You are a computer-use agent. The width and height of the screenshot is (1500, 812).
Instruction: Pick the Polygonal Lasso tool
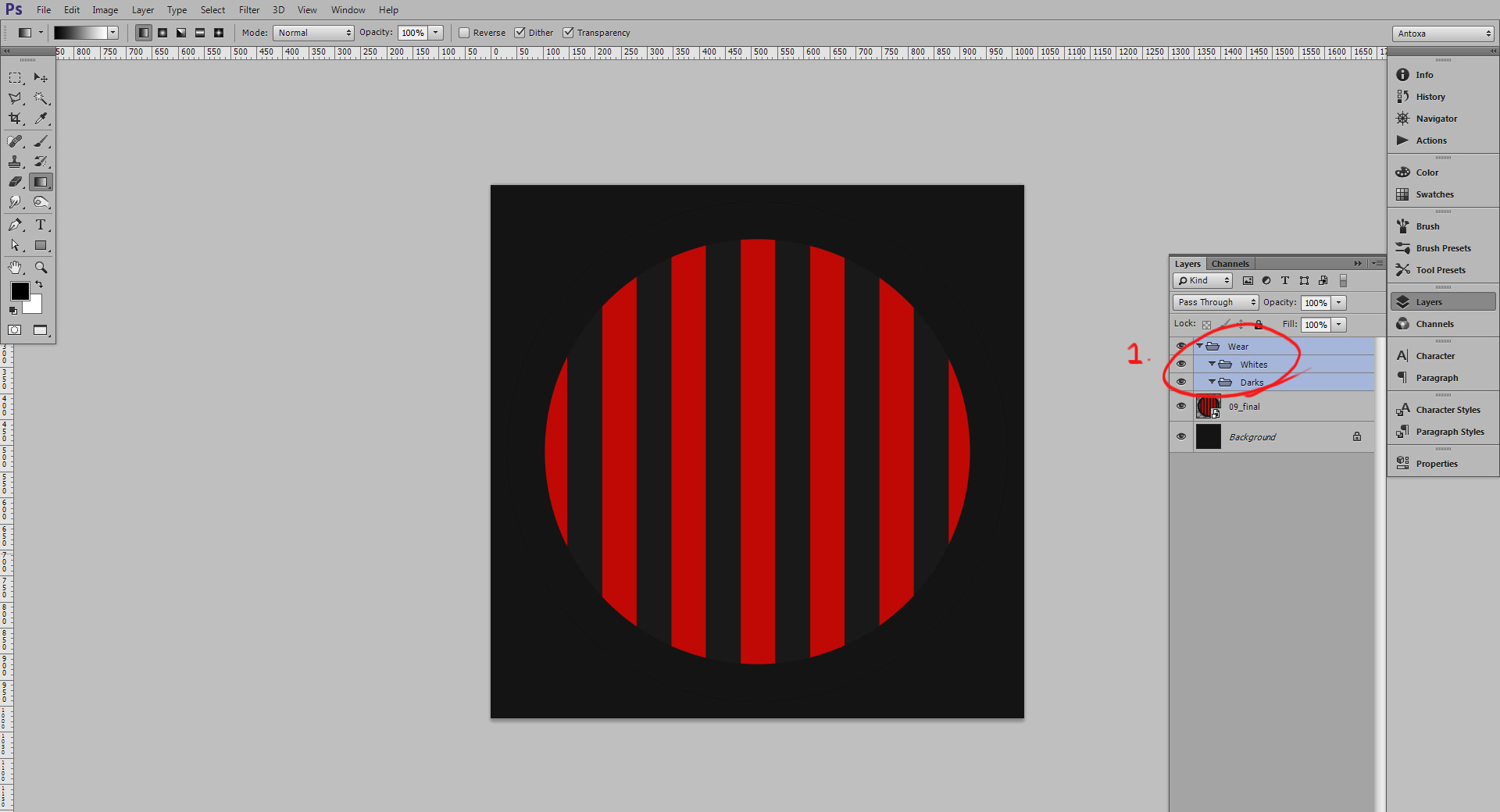(16, 98)
